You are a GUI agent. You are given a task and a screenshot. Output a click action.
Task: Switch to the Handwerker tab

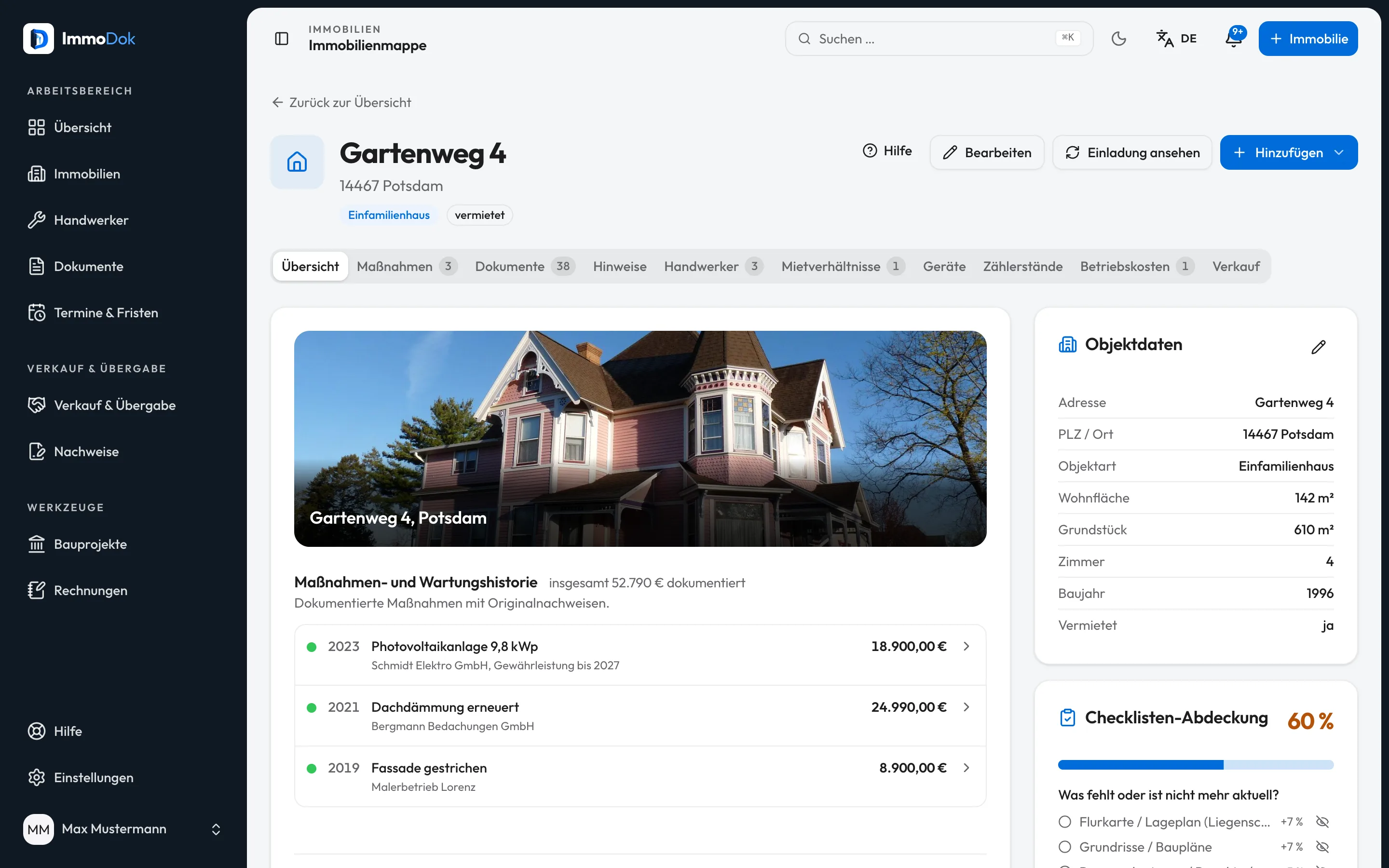(x=713, y=266)
